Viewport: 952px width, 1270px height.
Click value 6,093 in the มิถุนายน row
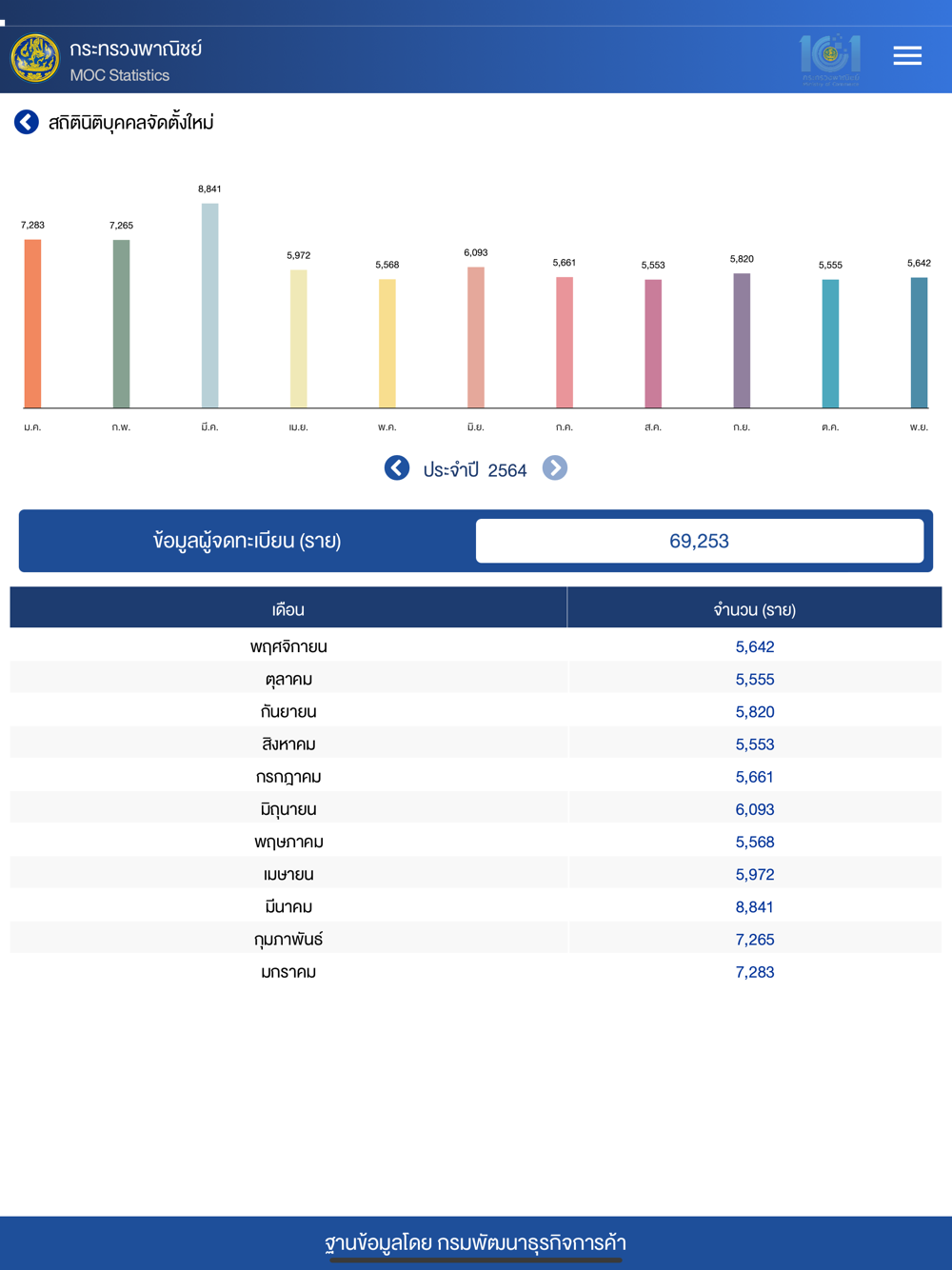pyautogui.click(x=755, y=809)
